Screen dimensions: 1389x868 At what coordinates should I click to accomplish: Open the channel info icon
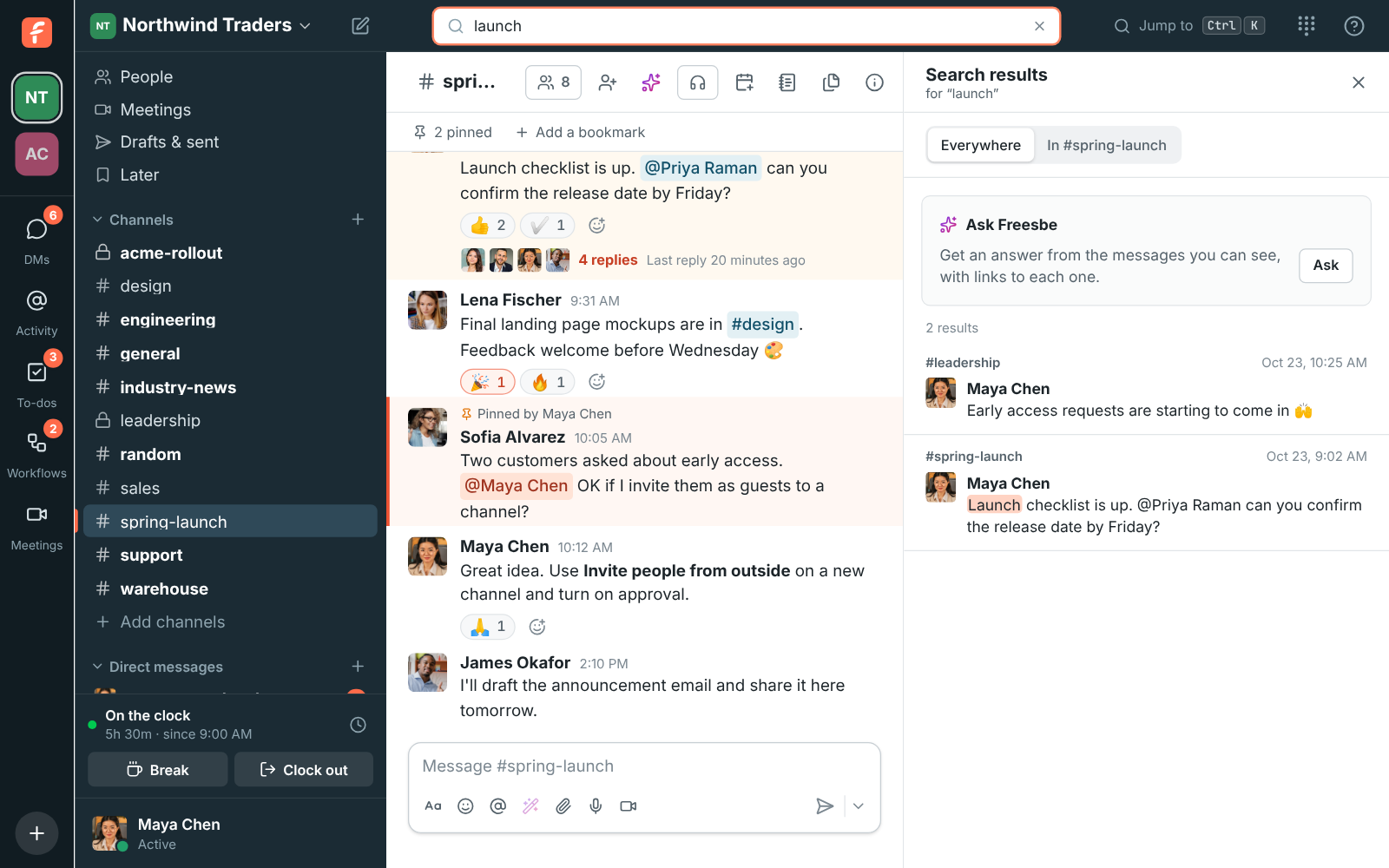coord(874,82)
